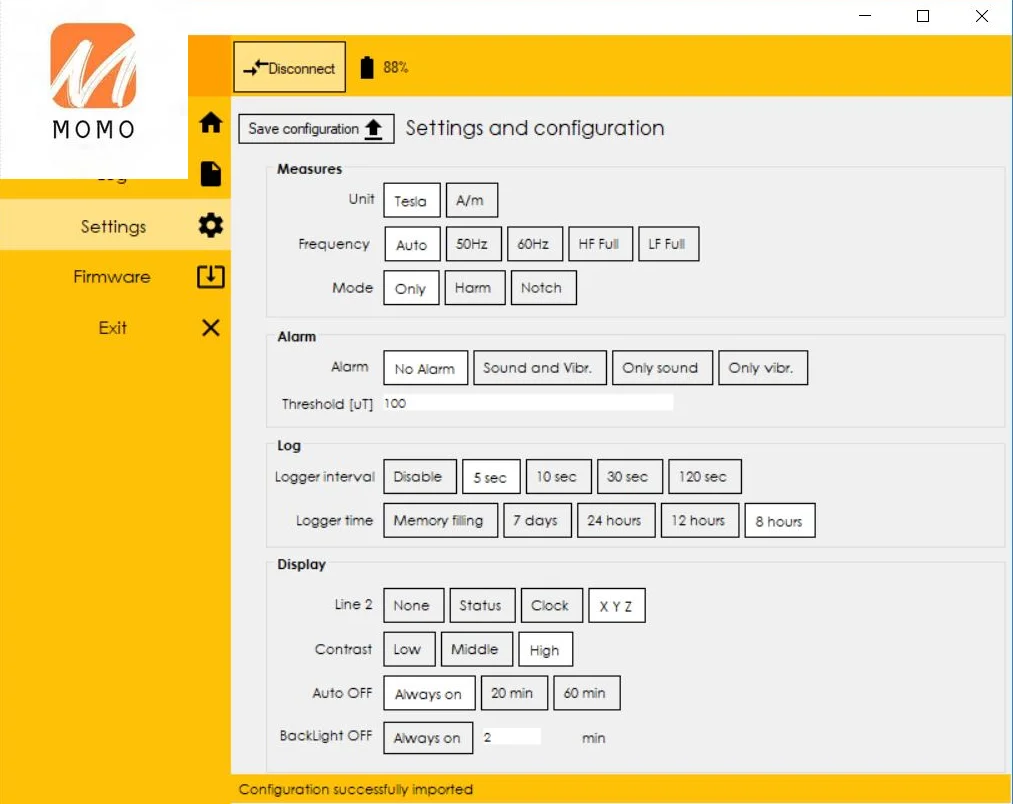Set frequency to 50Hz

472,244
